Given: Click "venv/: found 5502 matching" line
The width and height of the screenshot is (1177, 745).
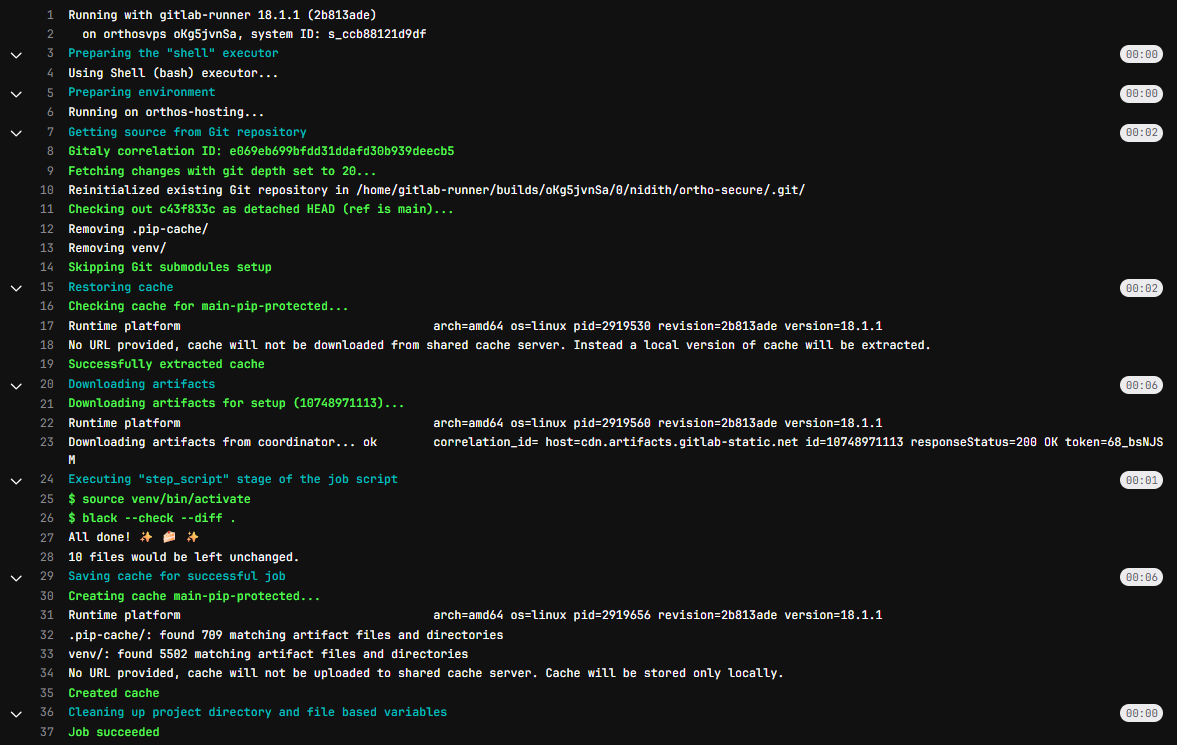Looking at the screenshot, I should (x=268, y=653).
